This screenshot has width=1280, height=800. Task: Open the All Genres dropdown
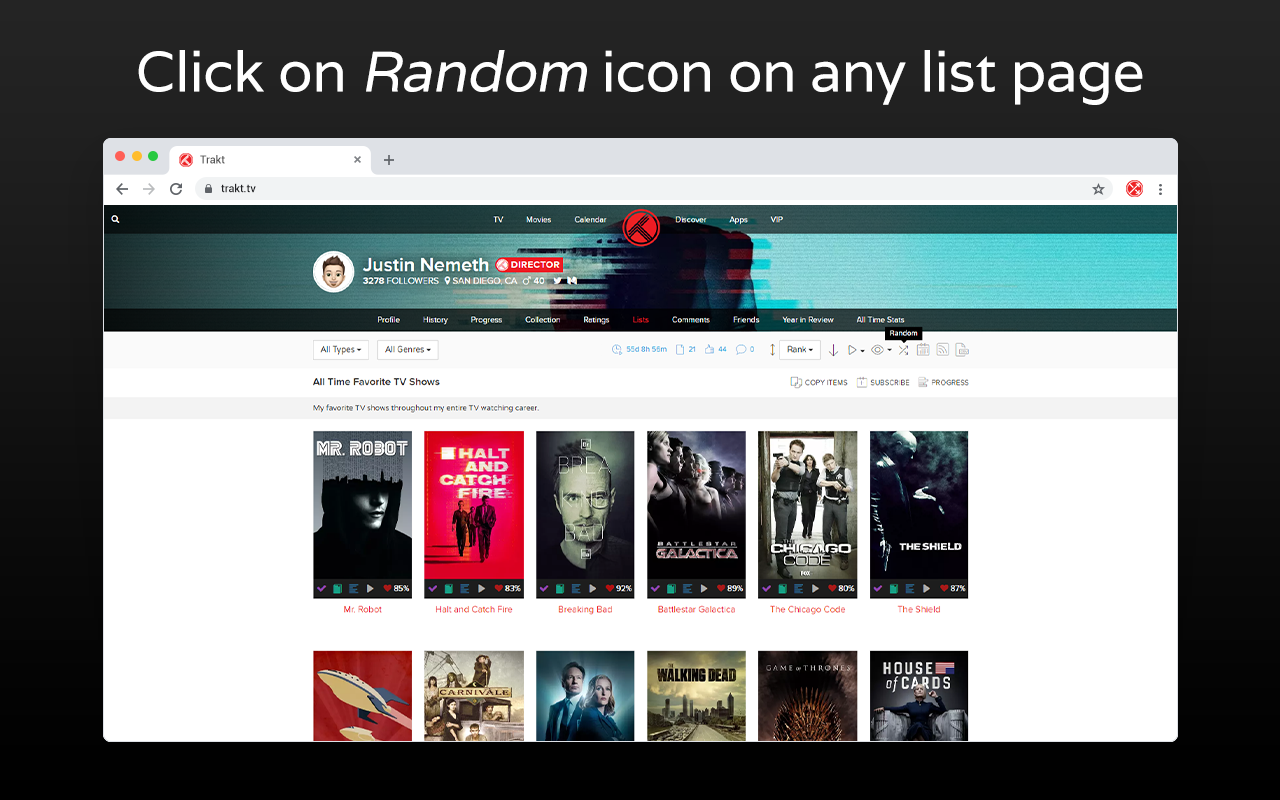pyautogui.click(x=408, y=350)
